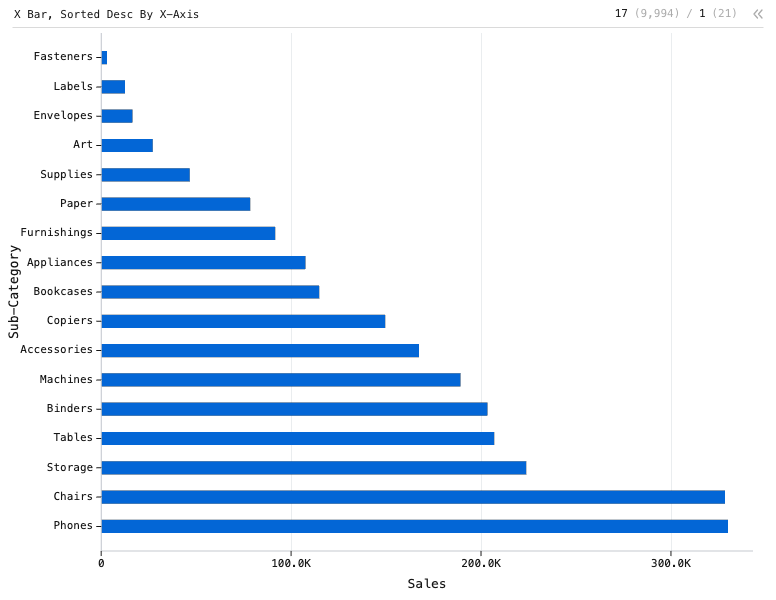776x600 pixels.
Task: Click the Fasteners axis label
Action: pyautogui.click(x=63, y=56)
